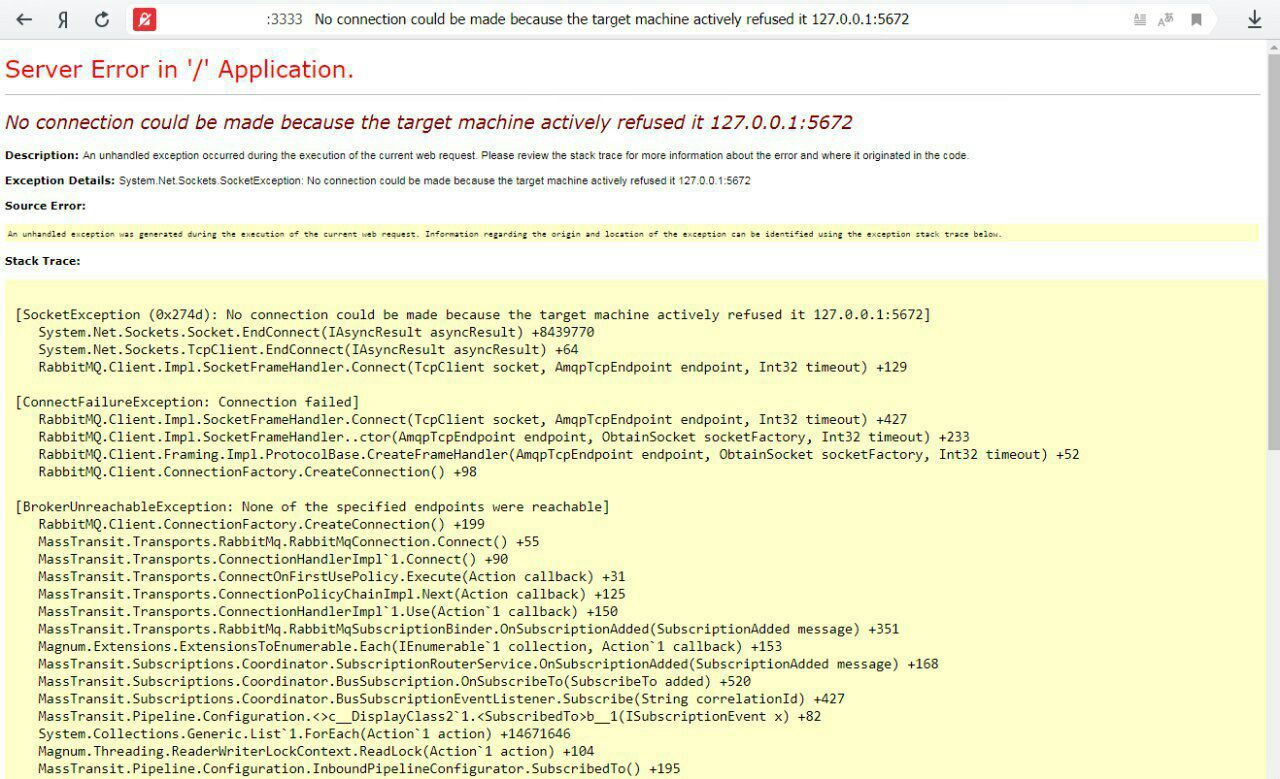Select the "Server Error in '/' Application." heading
Viewport: 1280px width, 779px height.
pos(180,70)
